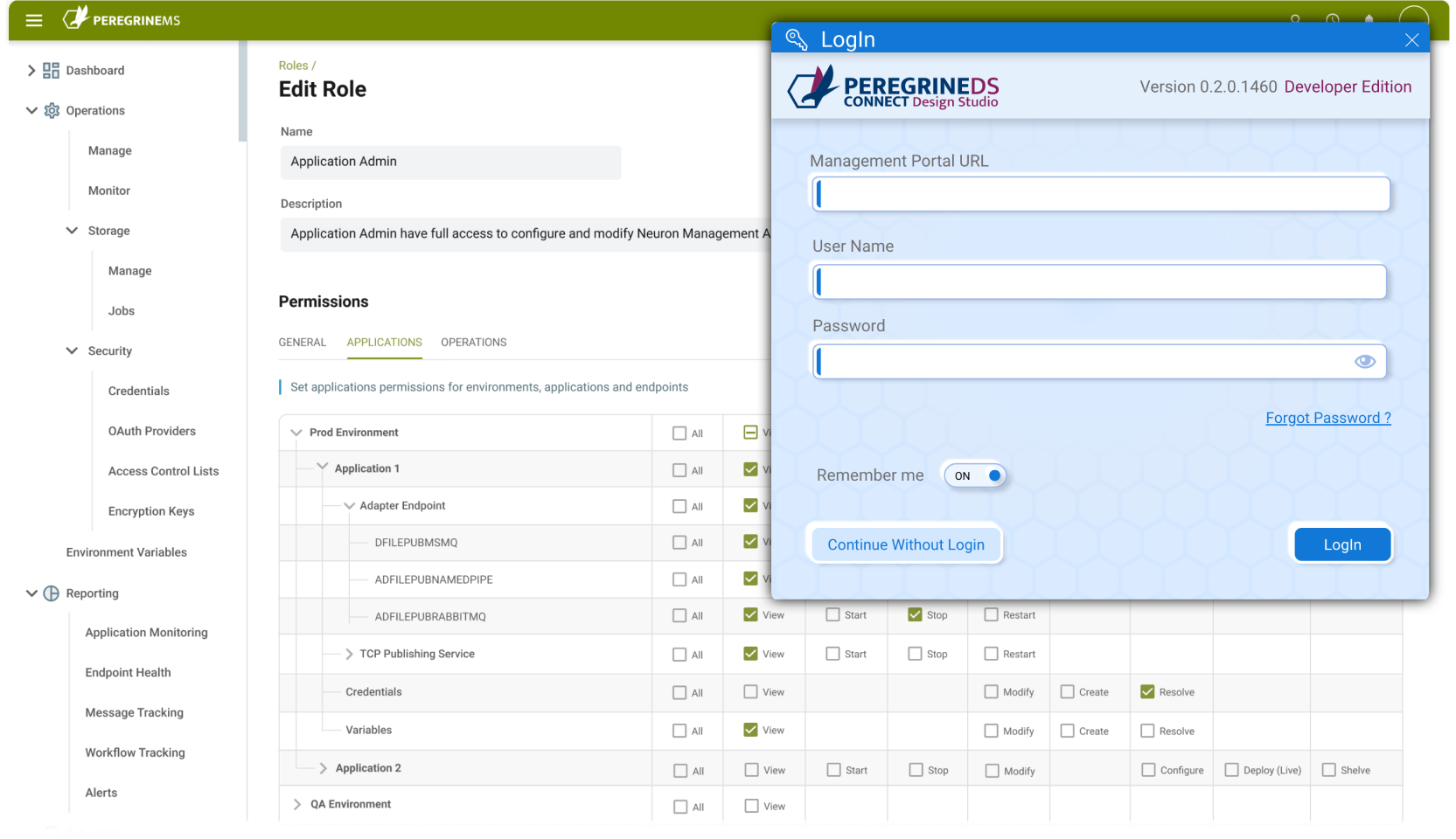This screenshot has width=1456, height=839.
Task: Collapse Adapter Endpoint tree node
Action: (x=349, y=506)
